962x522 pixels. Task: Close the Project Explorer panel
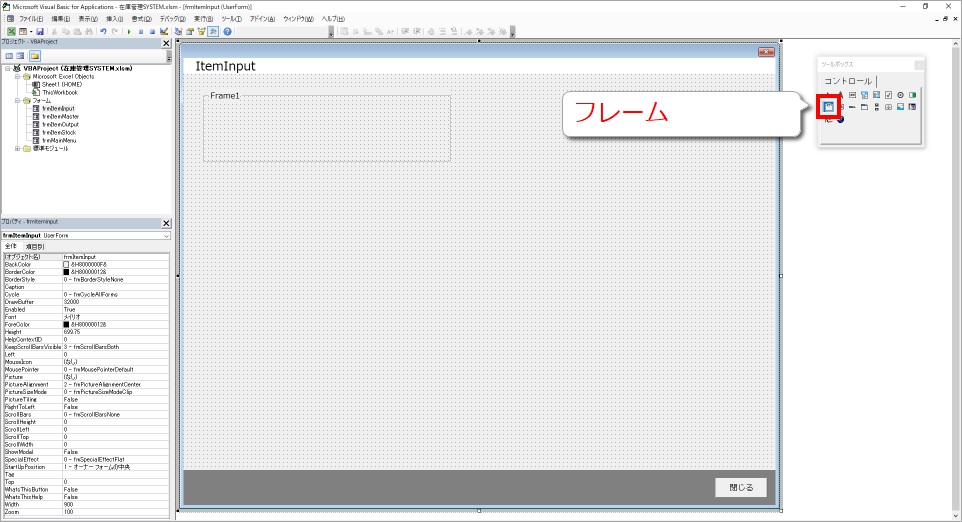tap(166, 43)
